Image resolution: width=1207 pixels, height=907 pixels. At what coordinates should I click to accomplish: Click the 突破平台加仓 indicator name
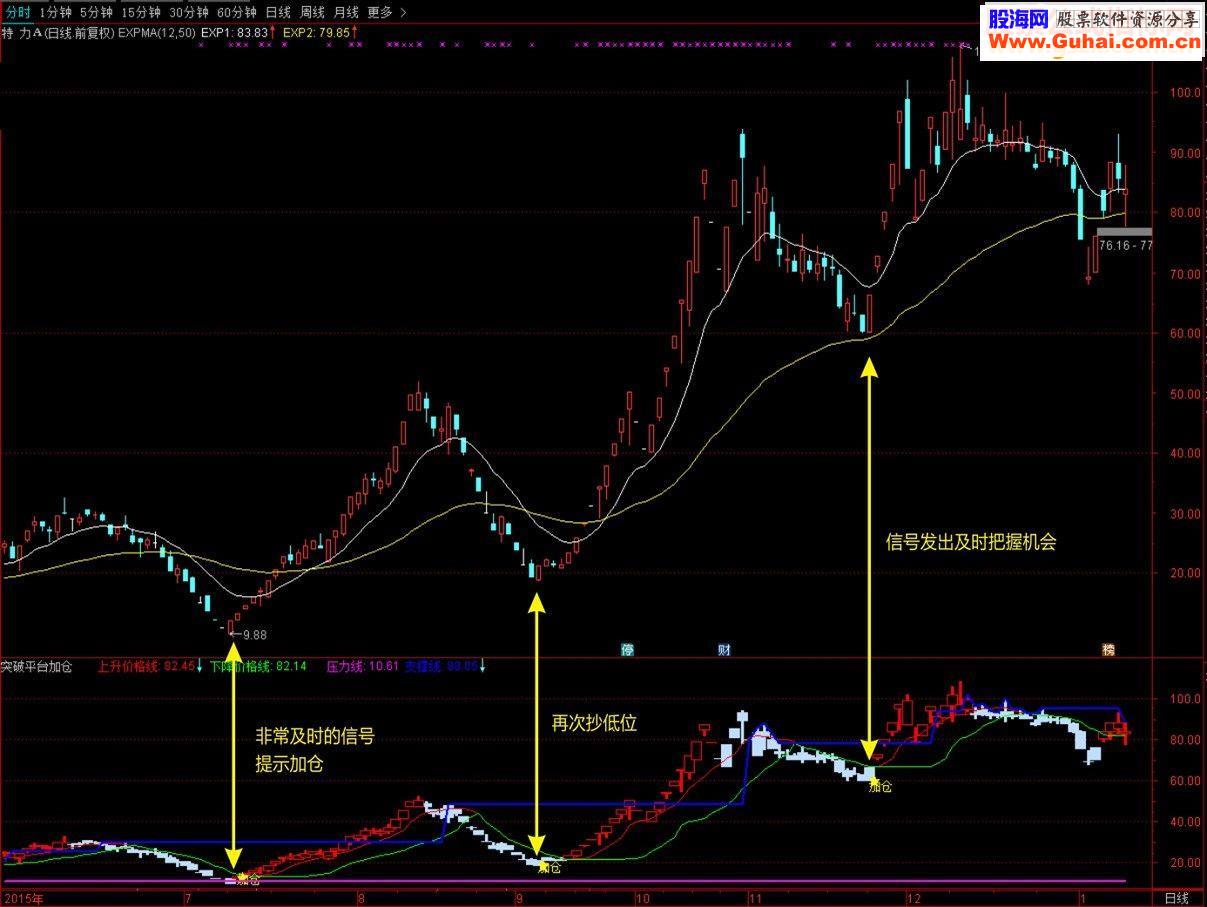coord(36,665)
